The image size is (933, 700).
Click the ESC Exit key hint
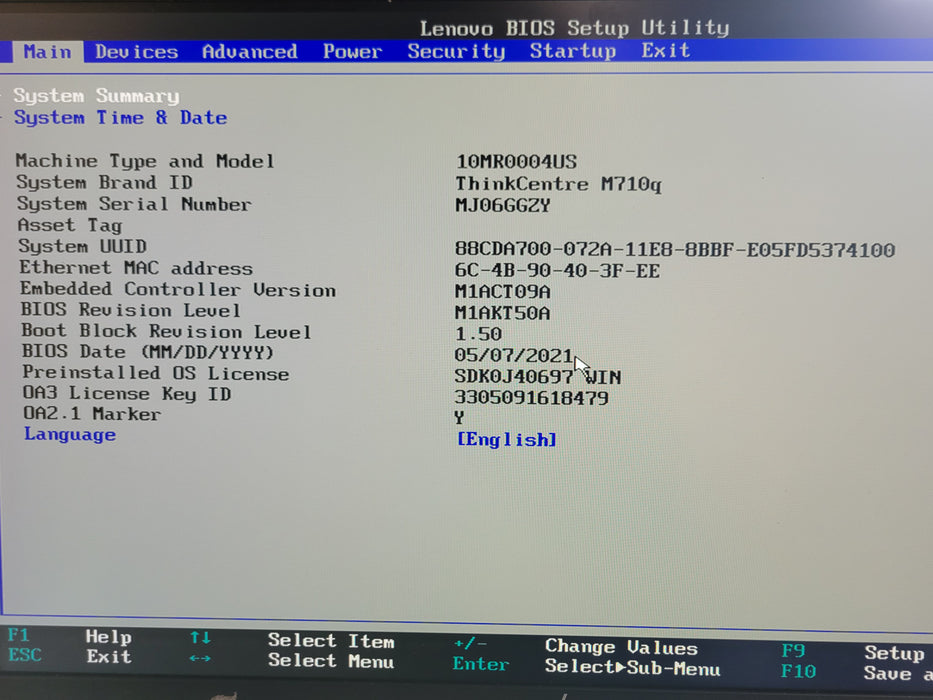70,656
